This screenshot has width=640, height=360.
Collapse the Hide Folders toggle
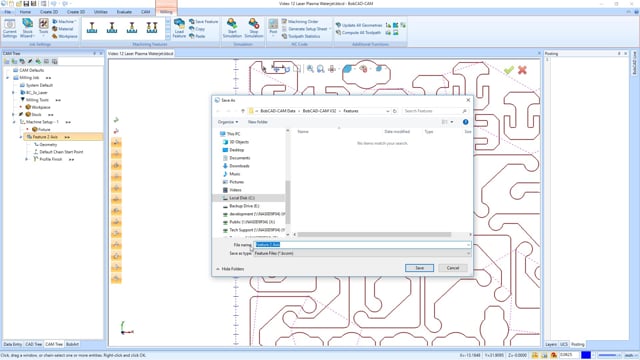(230, 269)
